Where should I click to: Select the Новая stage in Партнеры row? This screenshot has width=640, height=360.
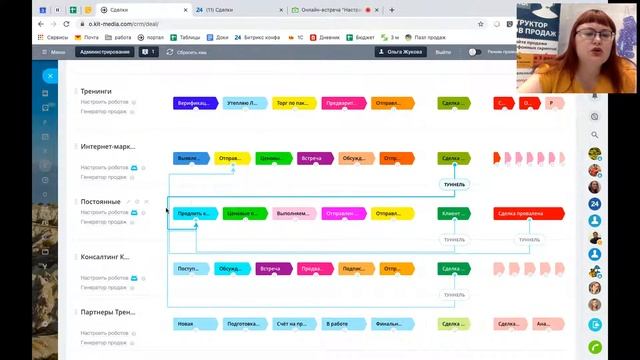[x=196, y=324]
